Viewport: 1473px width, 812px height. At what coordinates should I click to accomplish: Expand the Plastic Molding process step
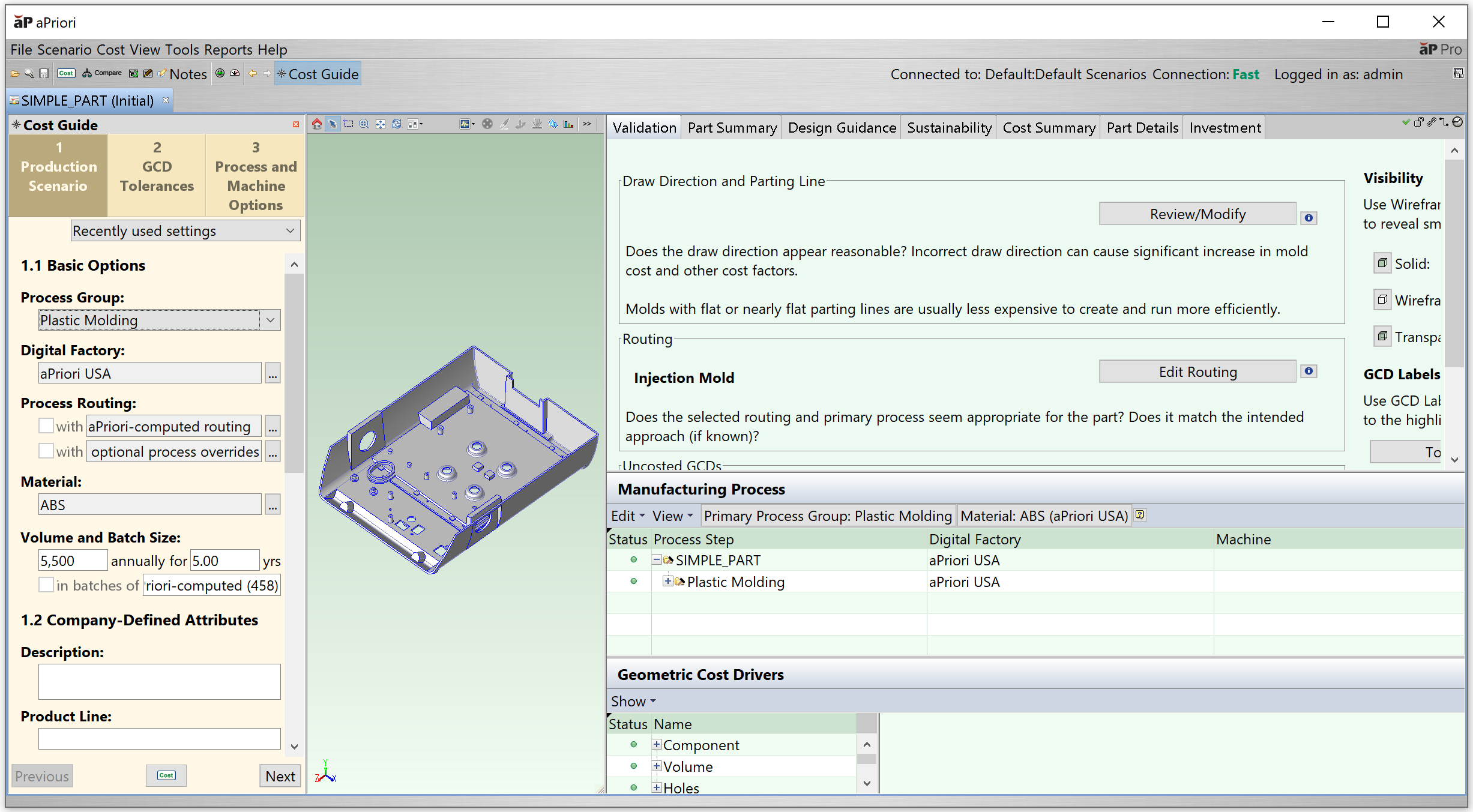(x=668, y=581)
